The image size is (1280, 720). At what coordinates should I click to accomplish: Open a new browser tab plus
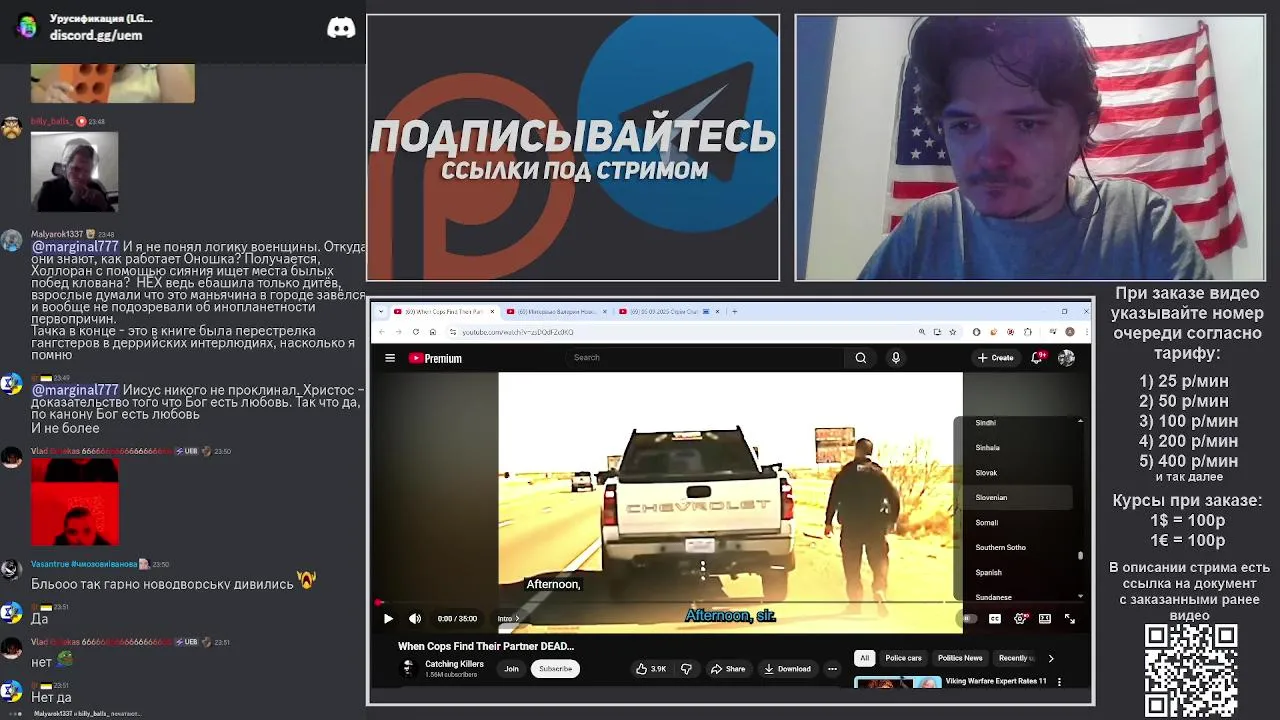(x=735, y=311)
